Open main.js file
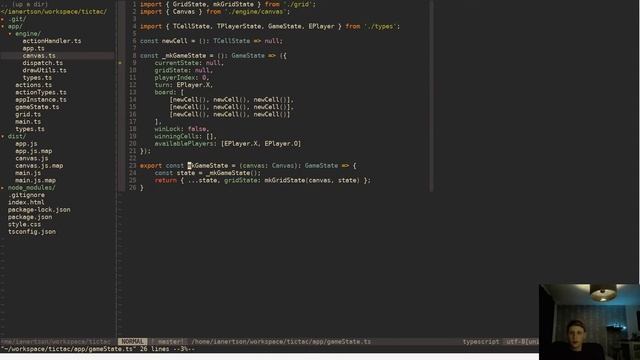640x360 pixels. point(28,173)
